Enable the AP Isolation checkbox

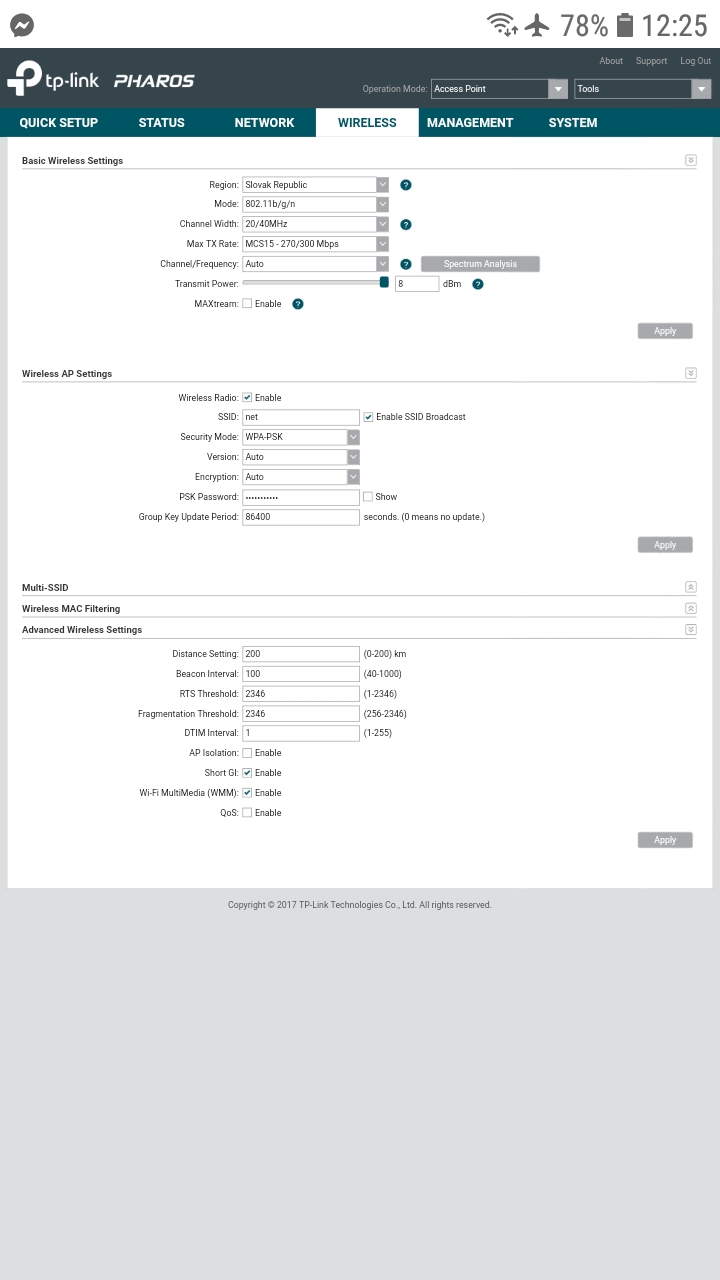pyautogui.click(x=247, y=753)
